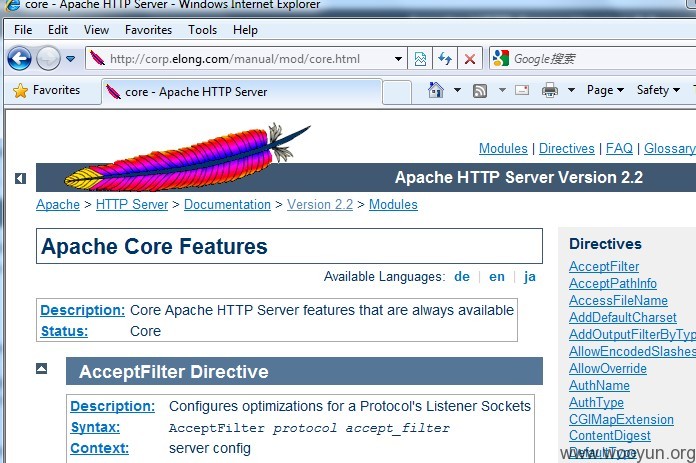Open AuthType in Directives sidebar
696x463 pixels.
click(596, 402)
